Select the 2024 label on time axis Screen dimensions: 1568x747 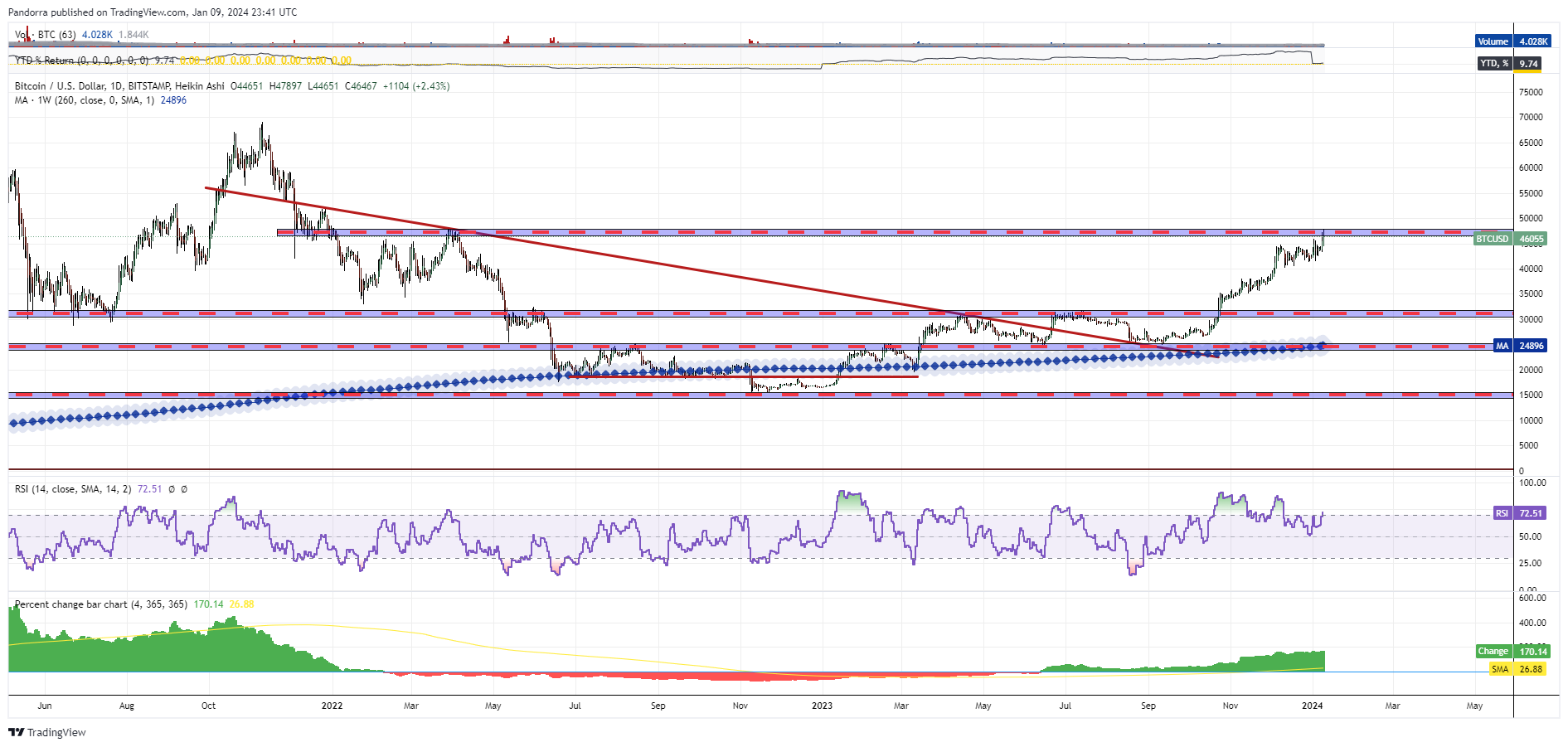point(1312,706)
